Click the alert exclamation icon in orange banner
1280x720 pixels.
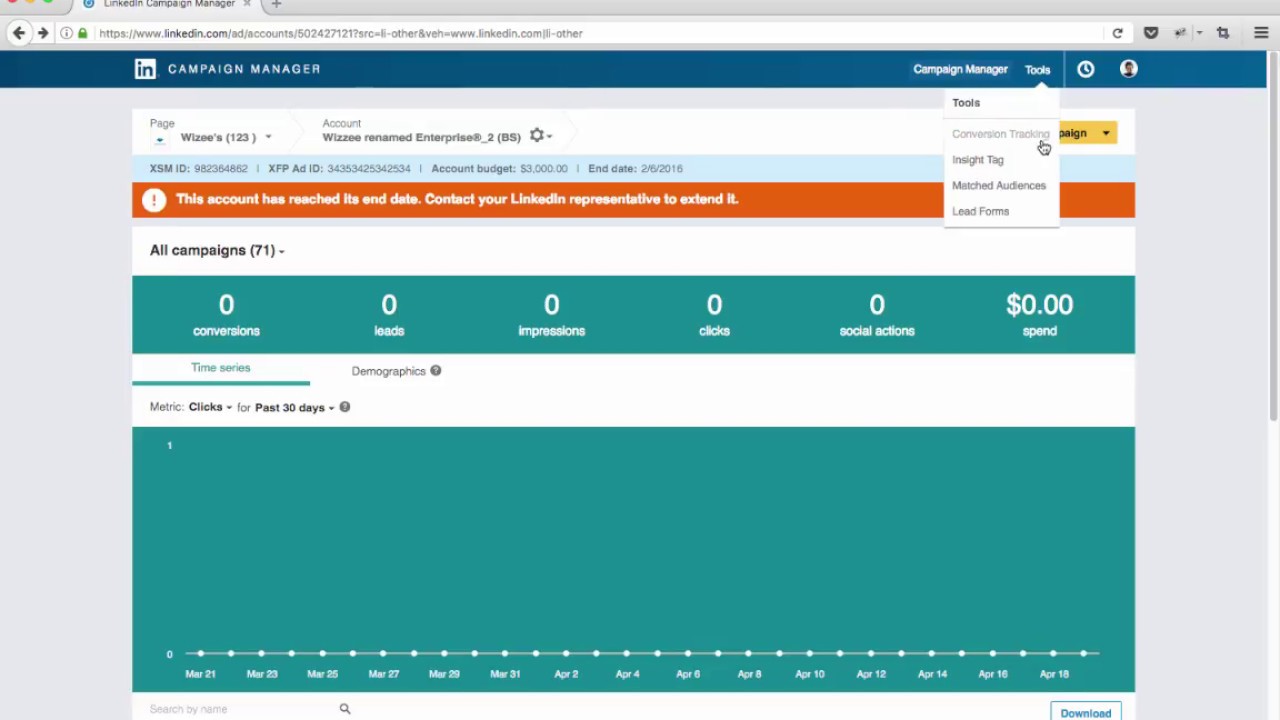pos(154,199)
